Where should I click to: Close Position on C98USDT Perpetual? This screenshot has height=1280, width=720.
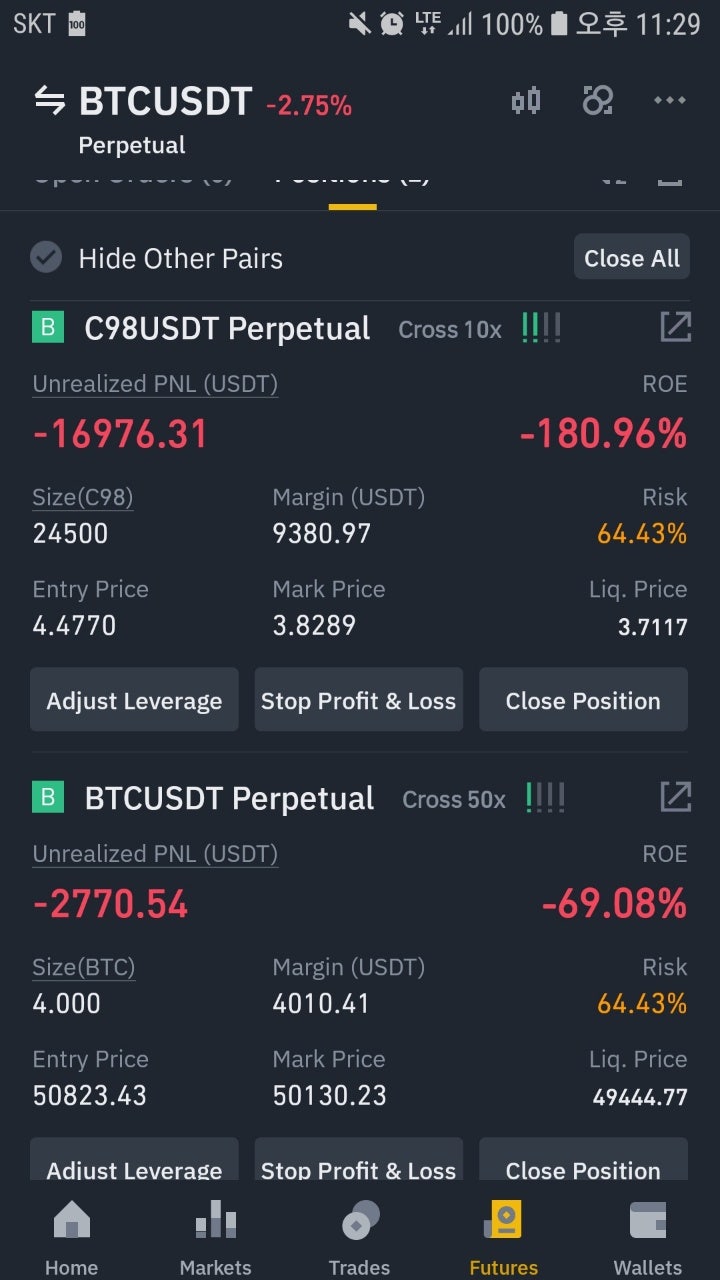click(x=583, y=700)
